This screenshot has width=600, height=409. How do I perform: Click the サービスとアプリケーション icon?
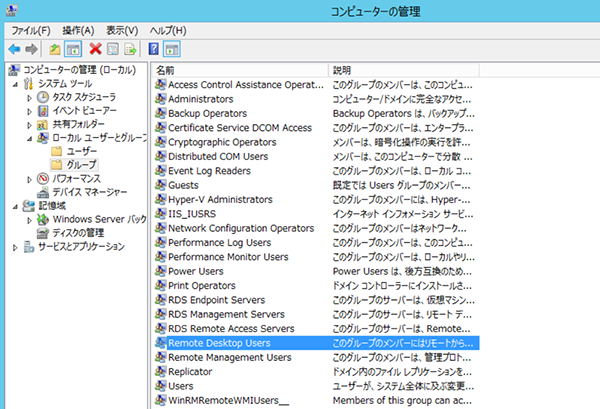[x=29, y=246]
